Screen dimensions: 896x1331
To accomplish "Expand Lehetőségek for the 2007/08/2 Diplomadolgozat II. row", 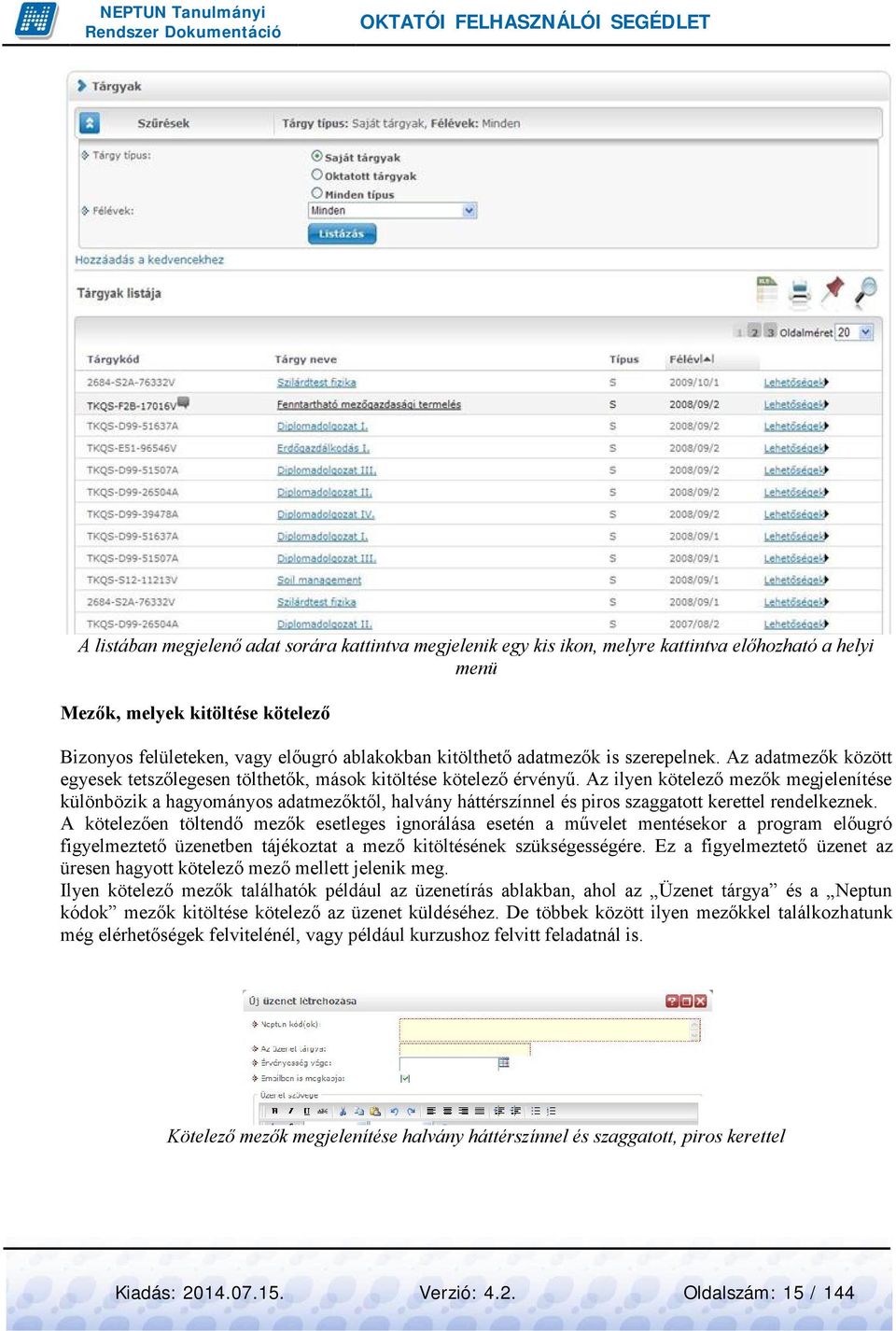I will pos(796,623).
